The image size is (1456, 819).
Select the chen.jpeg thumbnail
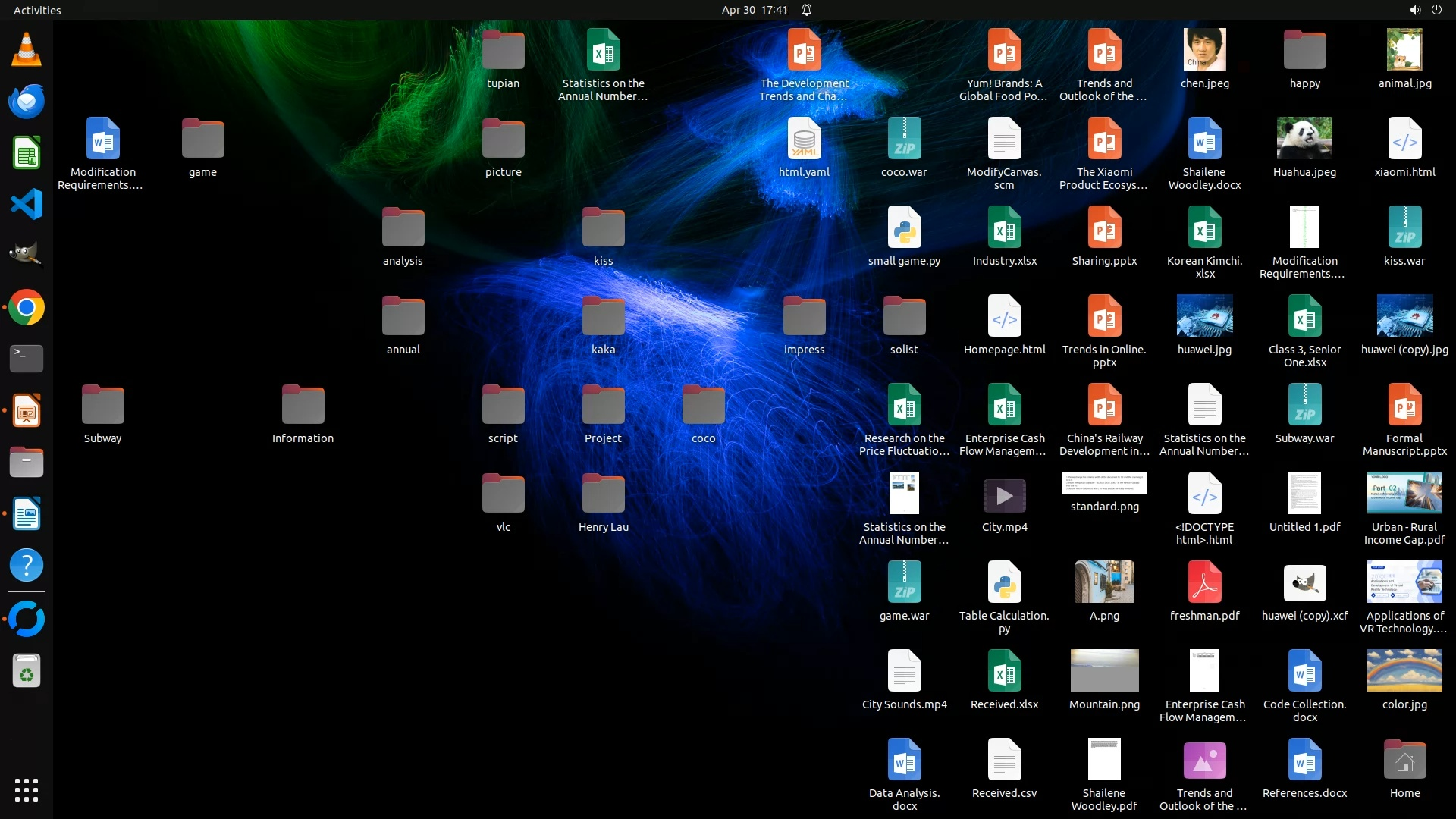coord(1204,50)
